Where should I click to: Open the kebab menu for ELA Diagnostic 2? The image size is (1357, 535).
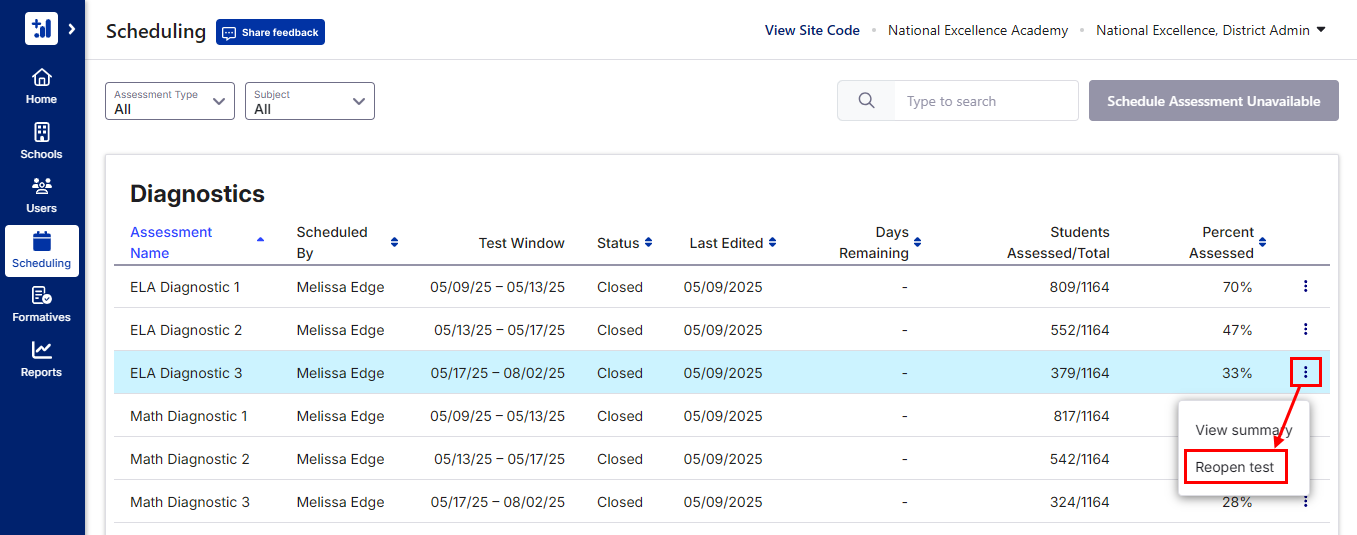point(1305,330)
